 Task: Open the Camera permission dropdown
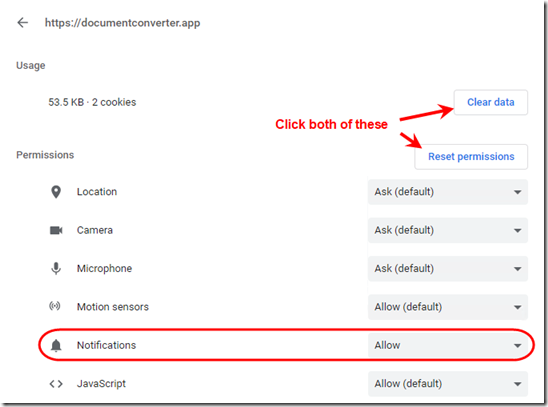coord(448,230)
